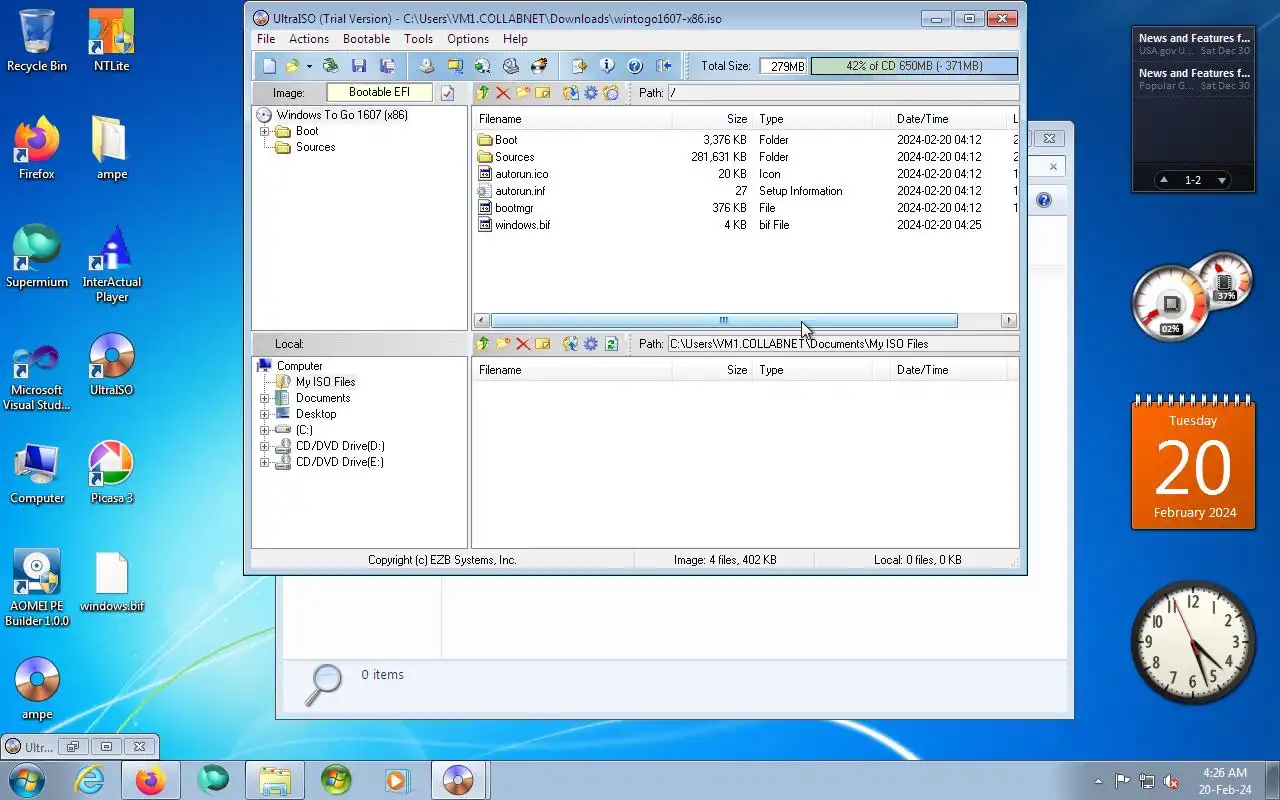Click the Total Size 279MB box
This screenshot has width=1280, height=800.
pyautogui.click(x=783, y=66)
